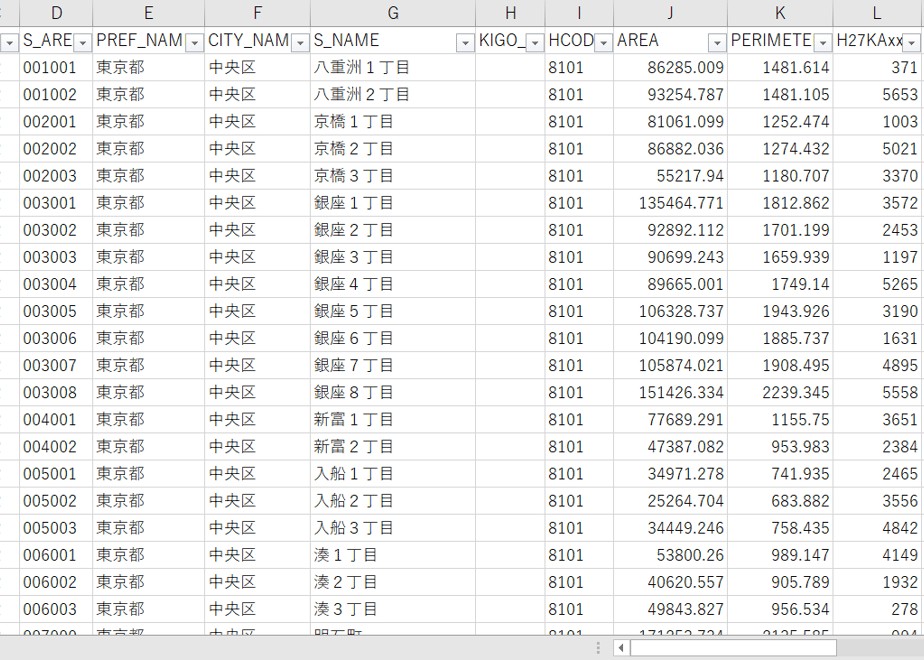Viewport: 924px width, 660px height.
Task: Select perimeter value 2239.345
Action: pos(780,393)
